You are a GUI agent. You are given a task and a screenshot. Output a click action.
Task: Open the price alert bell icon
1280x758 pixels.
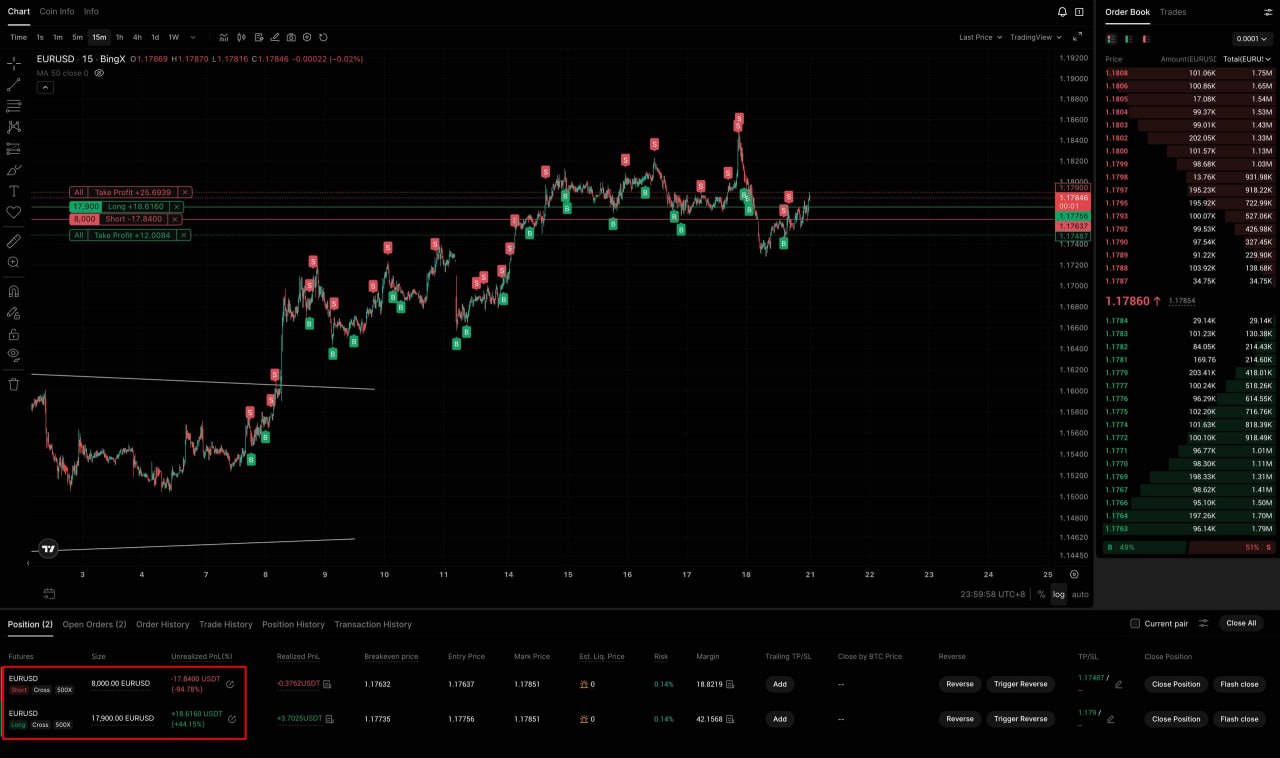[1062, 12]
